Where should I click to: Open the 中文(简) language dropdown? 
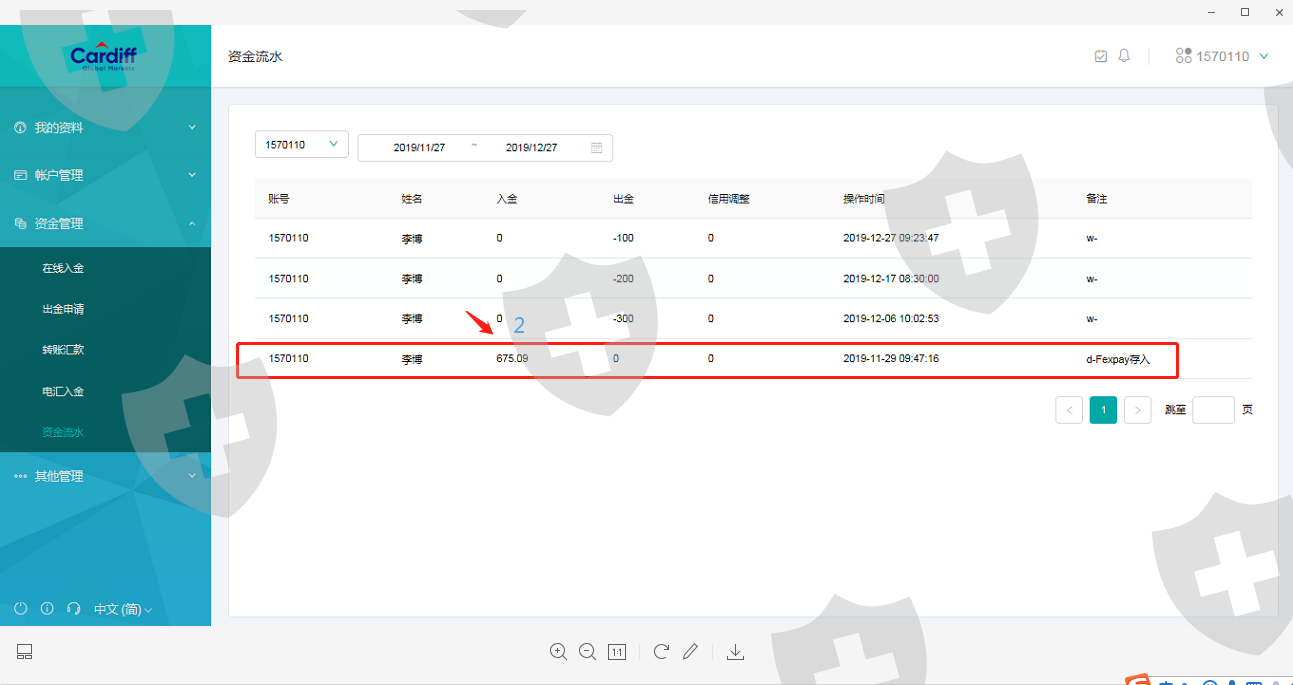tap(122, 609)
